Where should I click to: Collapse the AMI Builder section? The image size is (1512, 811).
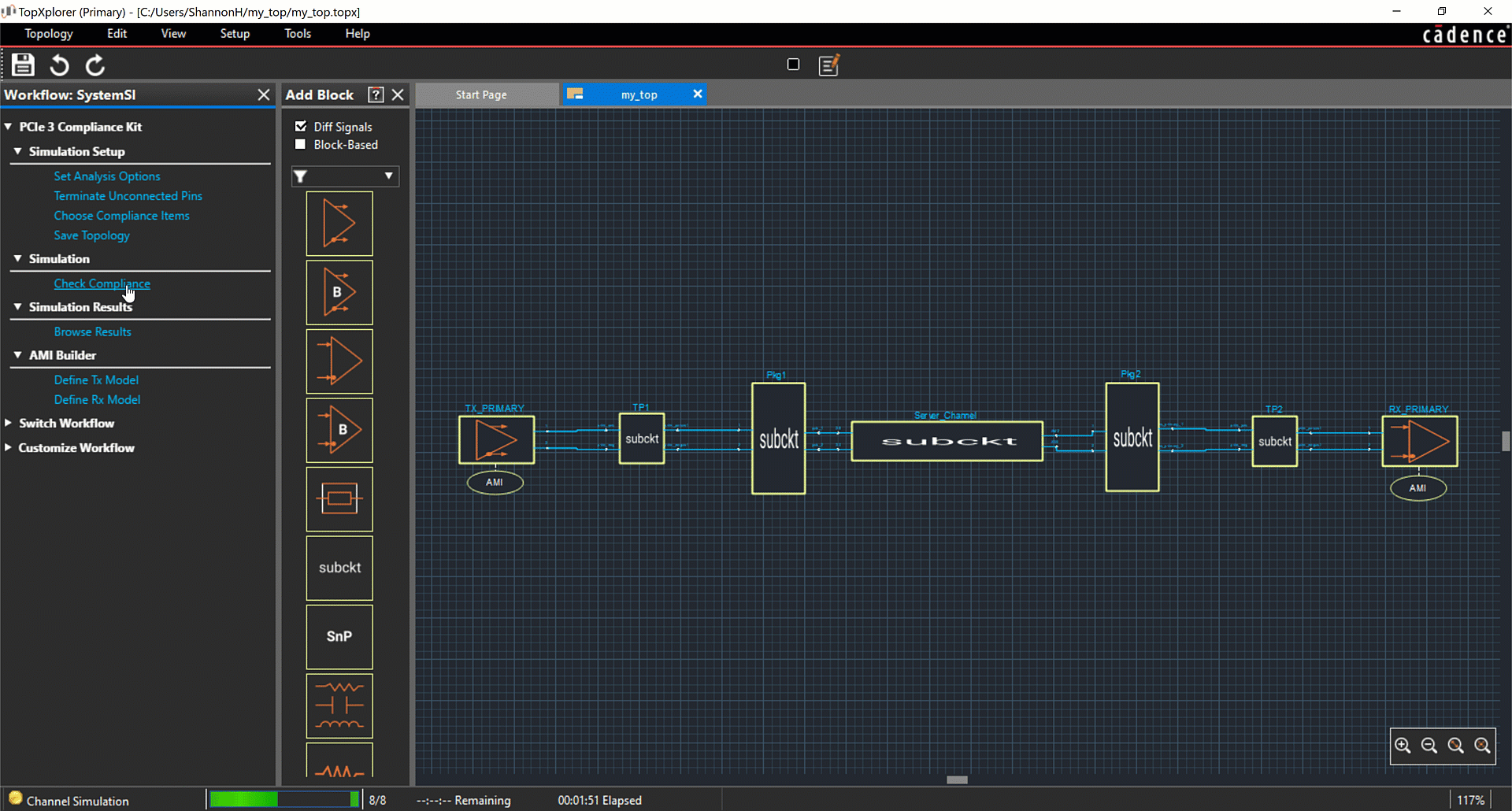click(x=17, y=355)
